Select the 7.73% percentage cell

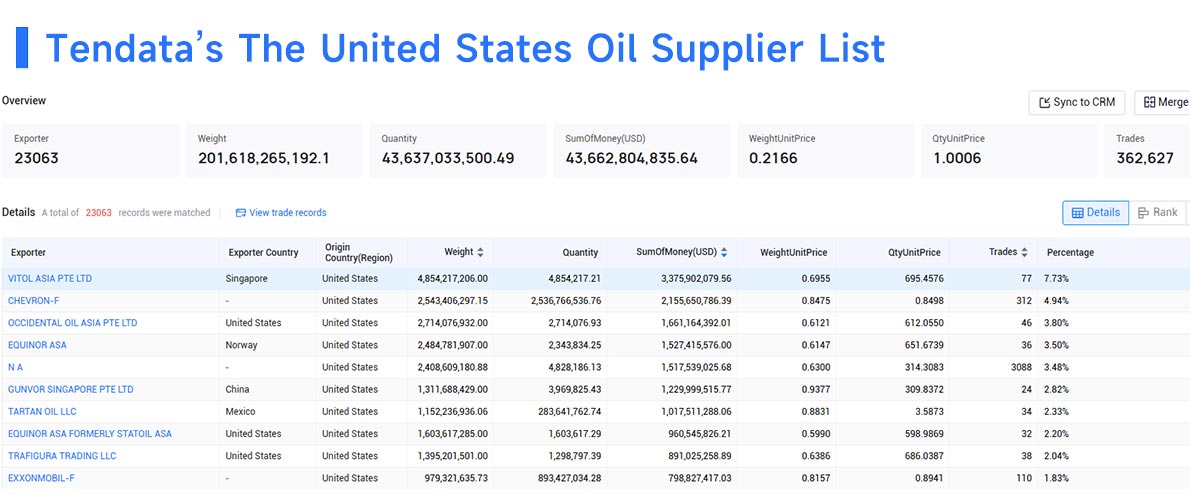(x=1056, y=278)
